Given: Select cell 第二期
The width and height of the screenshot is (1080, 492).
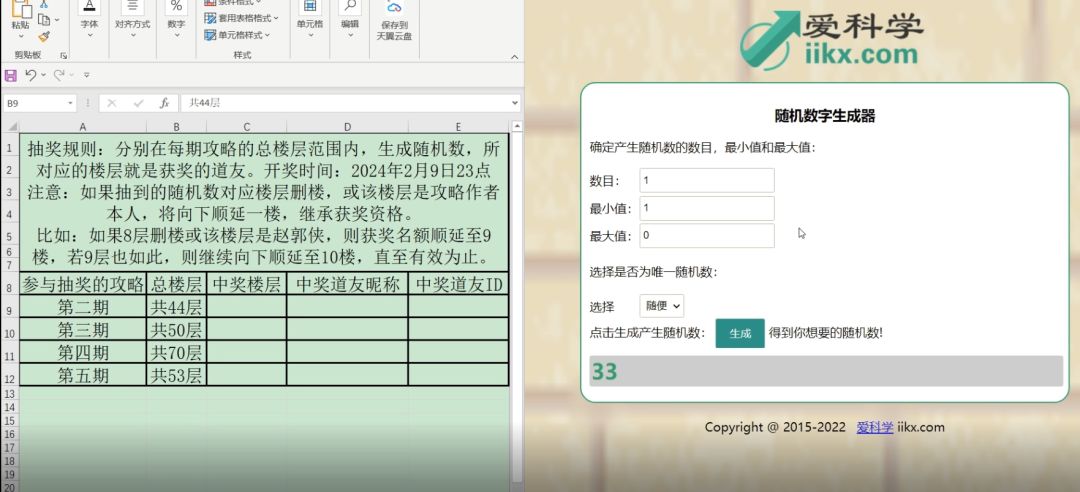Looking at the screenshot, I should click(83, 307).
